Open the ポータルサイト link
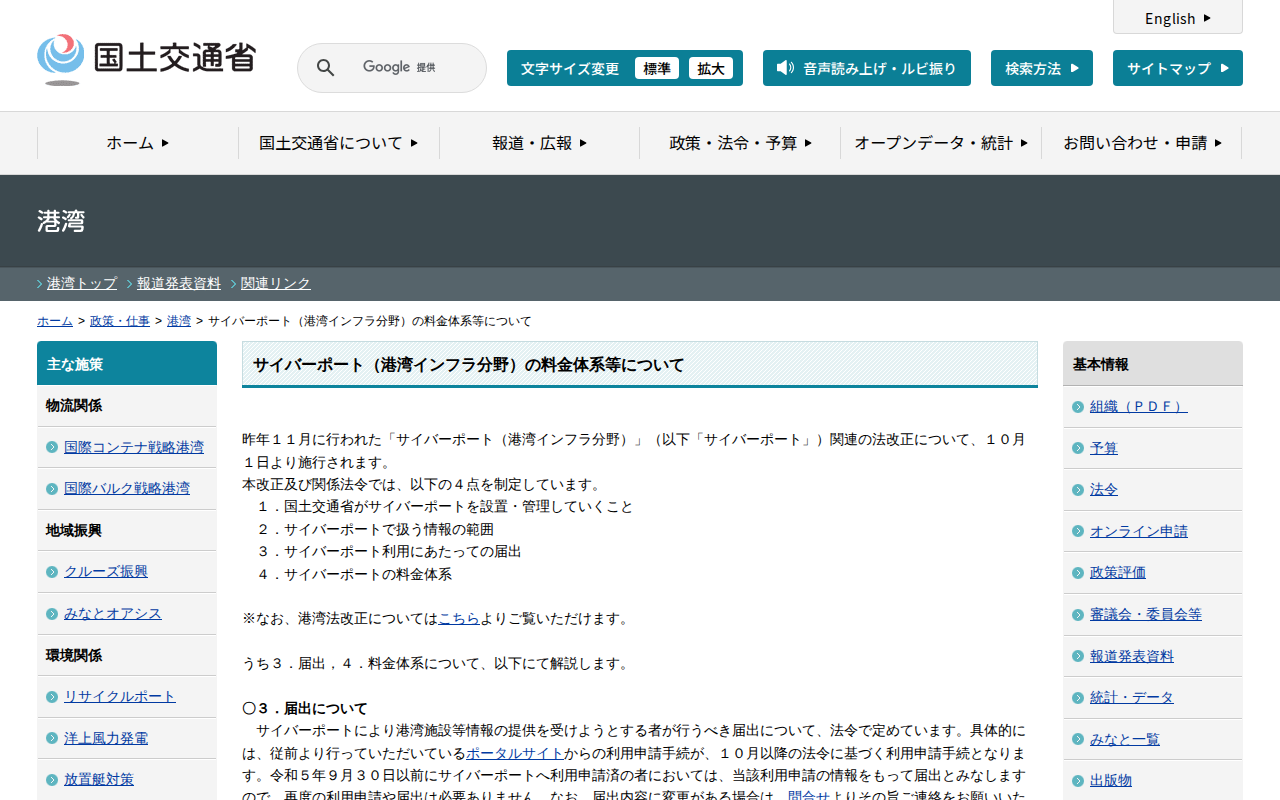Screen dimensions: 1280x800 pyautogui.click(x=515, y=754)
